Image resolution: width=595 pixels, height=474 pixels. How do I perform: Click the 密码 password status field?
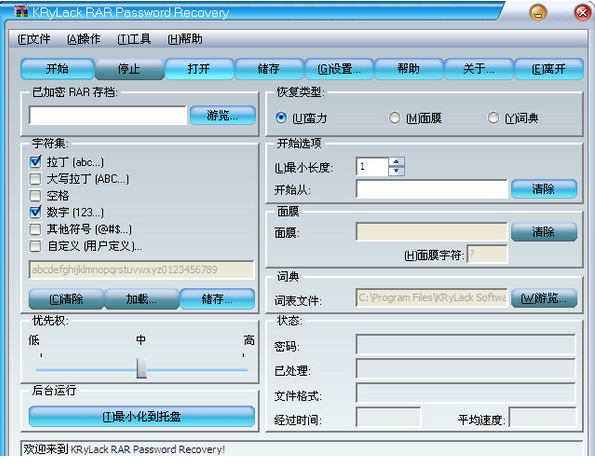[x=466, y=345]
